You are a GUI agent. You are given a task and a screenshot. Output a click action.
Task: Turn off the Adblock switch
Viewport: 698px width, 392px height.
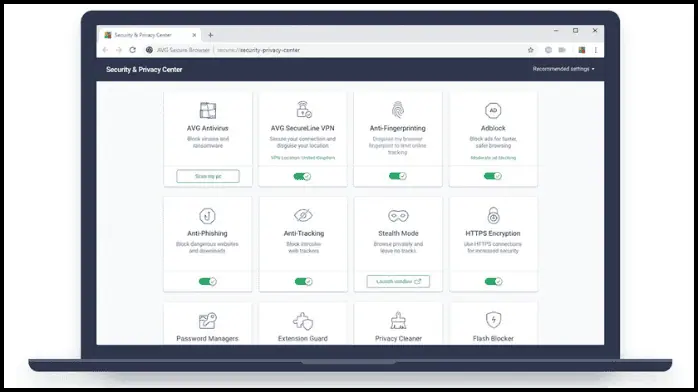tap(493, 176)
